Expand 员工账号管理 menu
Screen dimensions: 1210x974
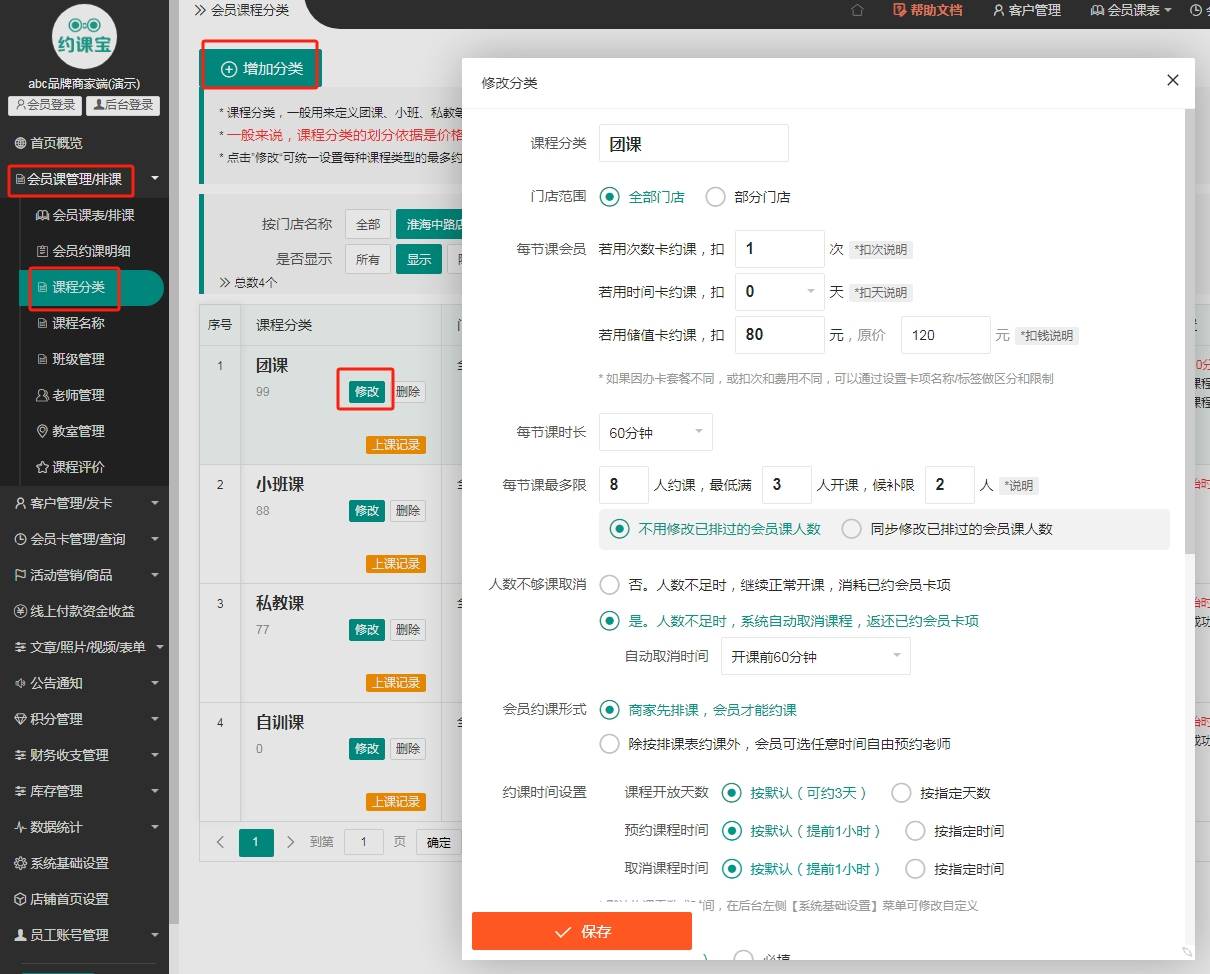pyautogui.click(x=84, y=935)
